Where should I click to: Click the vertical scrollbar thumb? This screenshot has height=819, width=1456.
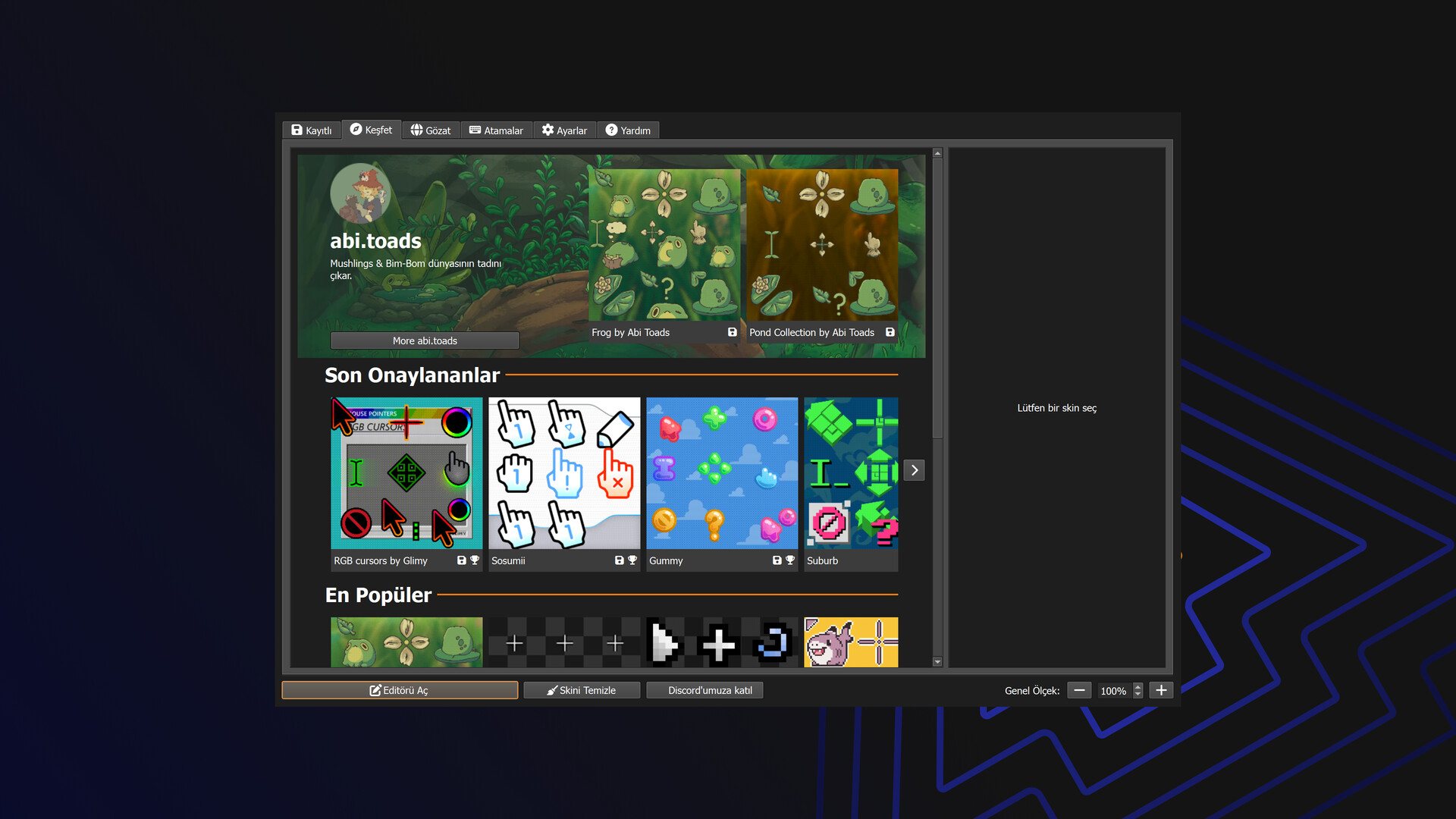point(937,298)
